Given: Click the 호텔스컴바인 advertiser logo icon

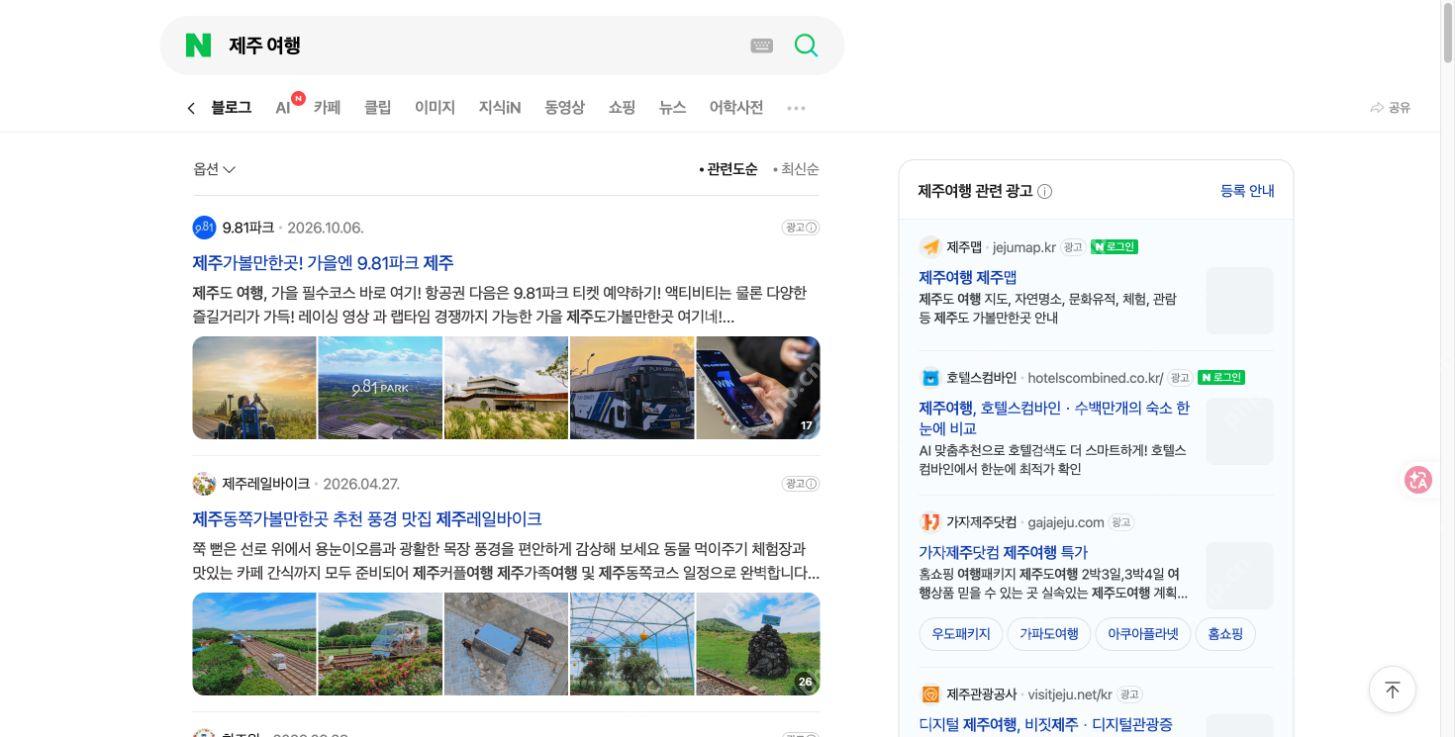Looking at the screenshot, I should pyautogui.click(x=930, y=378).
